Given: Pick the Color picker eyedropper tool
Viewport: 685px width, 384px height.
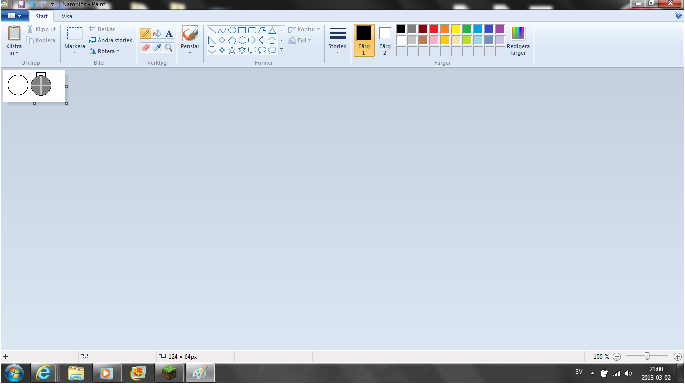Looking at the screenshot, I should point(157,47).
